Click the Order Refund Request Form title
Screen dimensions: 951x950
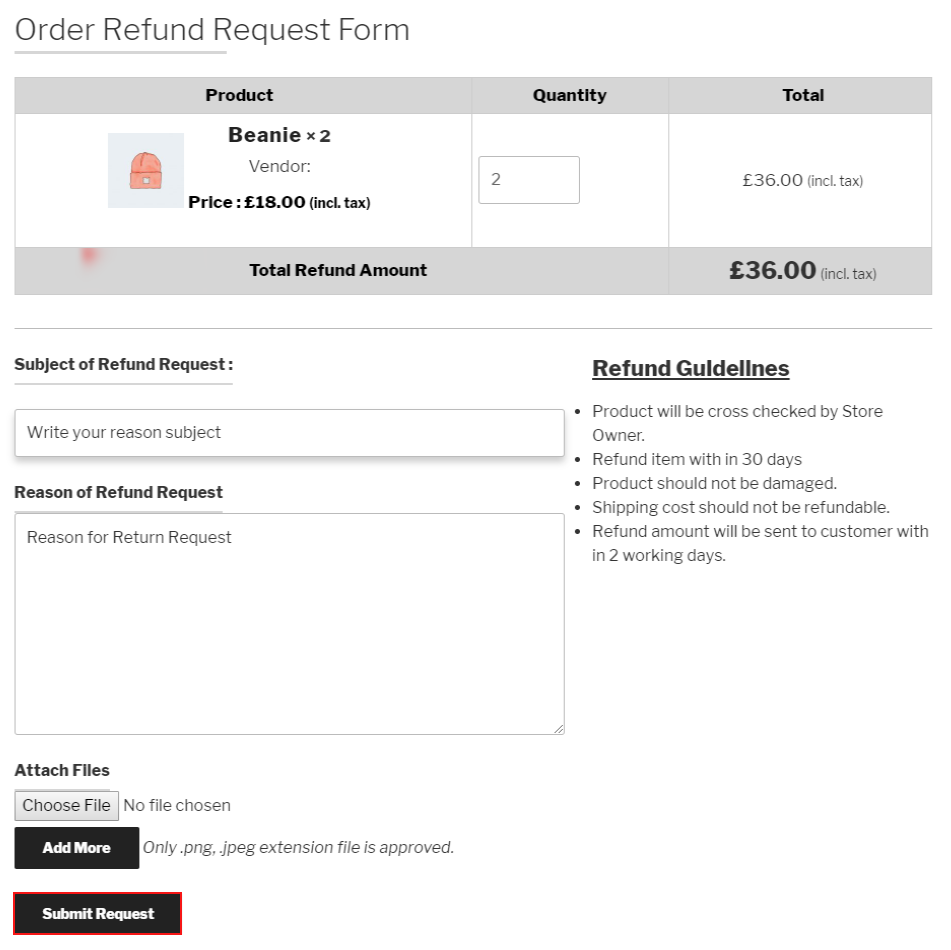click(x=212, y=30)
